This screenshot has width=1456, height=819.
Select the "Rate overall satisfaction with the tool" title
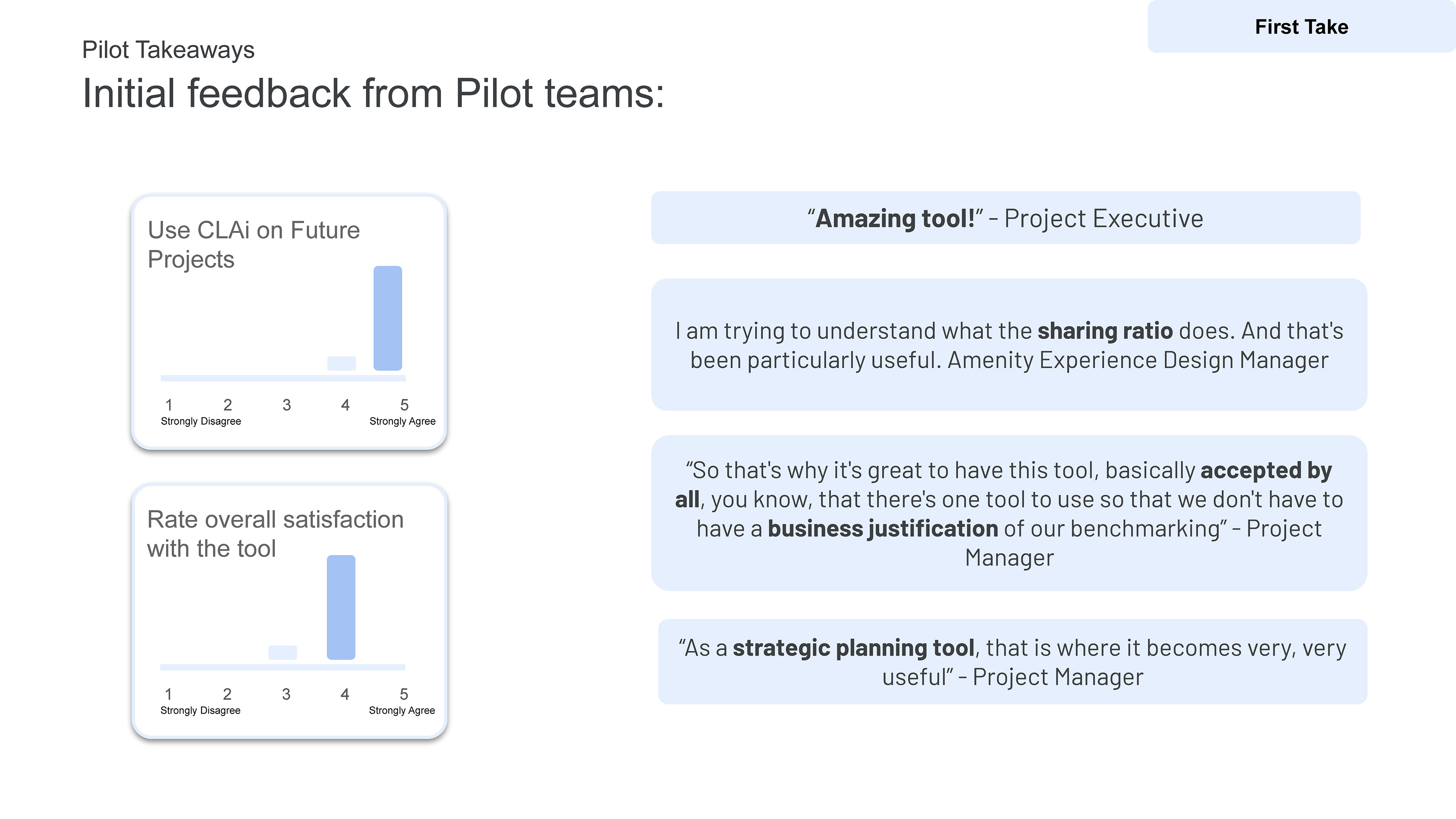coord(275,533)
